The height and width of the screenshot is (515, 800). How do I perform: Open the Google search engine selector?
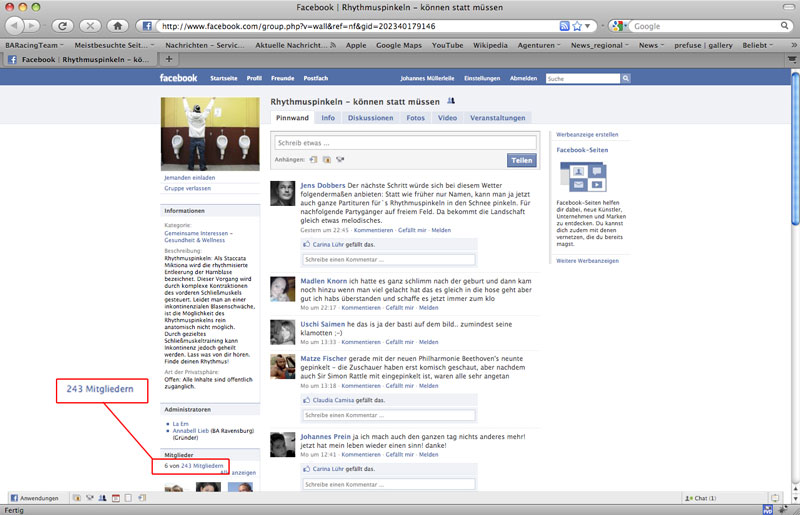coord(619,26)
